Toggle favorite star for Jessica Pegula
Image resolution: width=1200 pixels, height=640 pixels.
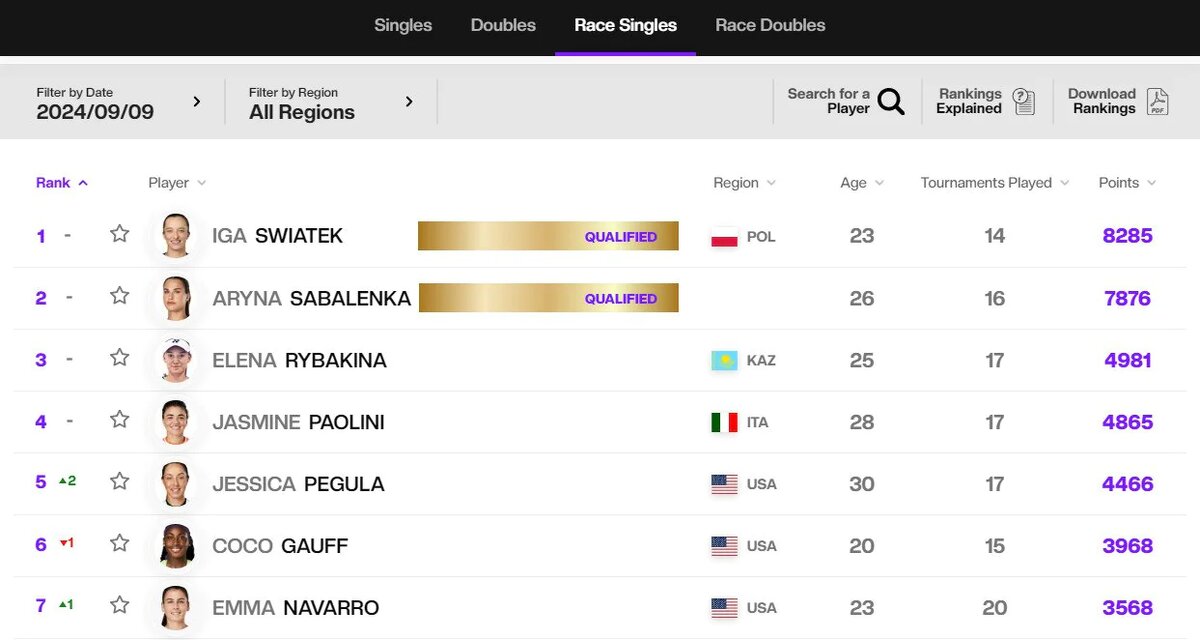(120, 482)
